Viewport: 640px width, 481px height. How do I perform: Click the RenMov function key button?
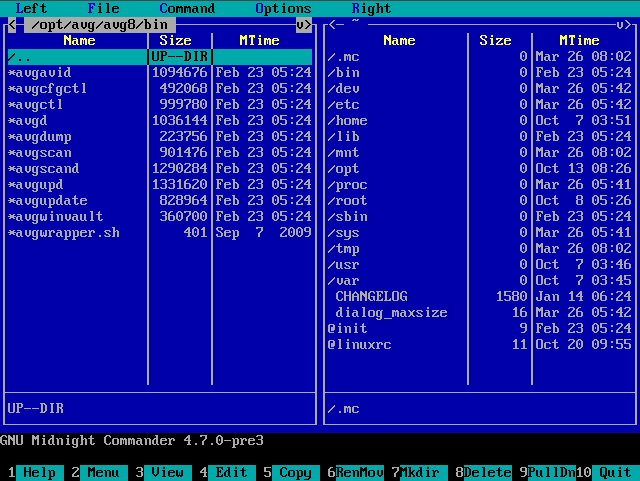360,472
